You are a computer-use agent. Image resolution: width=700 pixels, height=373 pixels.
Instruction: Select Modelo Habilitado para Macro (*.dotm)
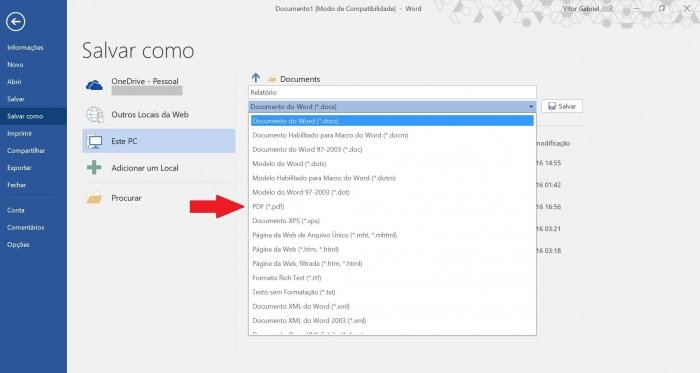pyautogui.click(x=392, y=178)
